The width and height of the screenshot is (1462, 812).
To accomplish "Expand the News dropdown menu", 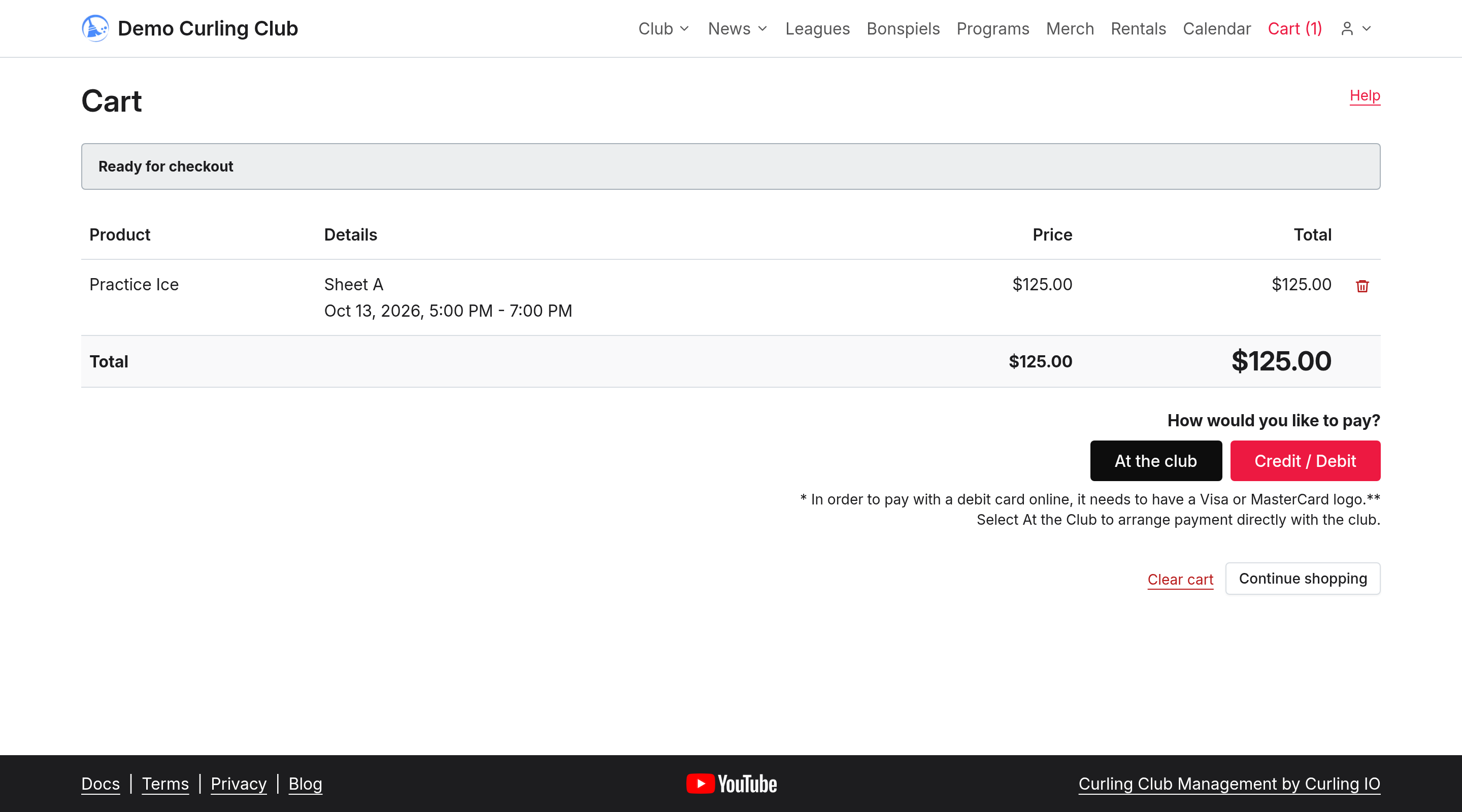I will (737, 28).
